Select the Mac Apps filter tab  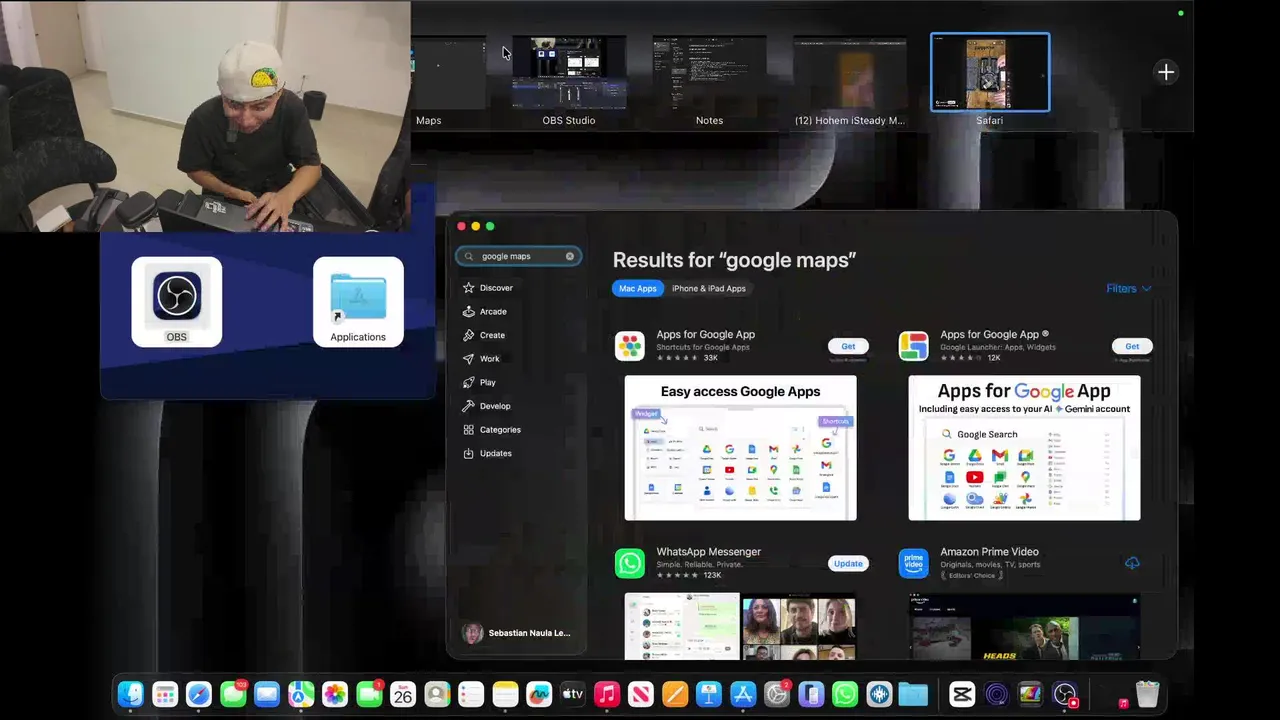coord(638,288)
